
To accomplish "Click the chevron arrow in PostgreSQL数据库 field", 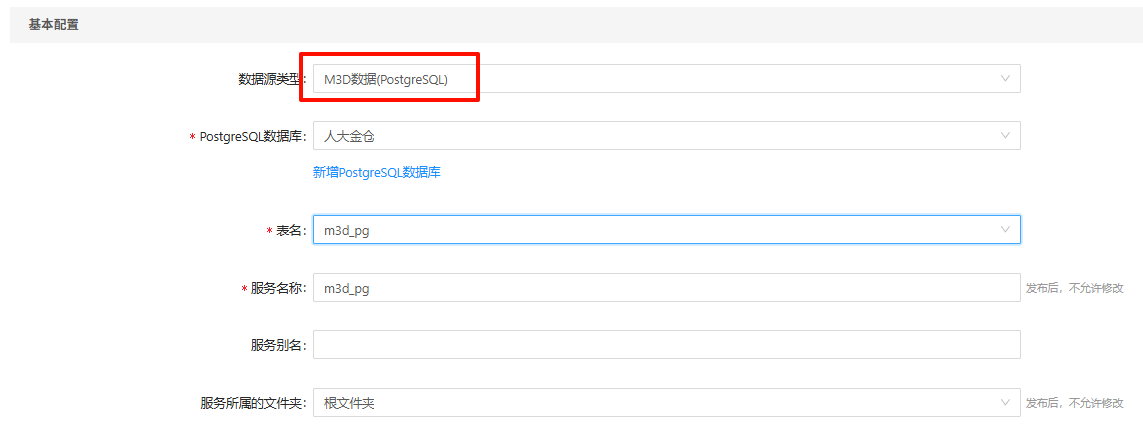I will point(1005,136).
